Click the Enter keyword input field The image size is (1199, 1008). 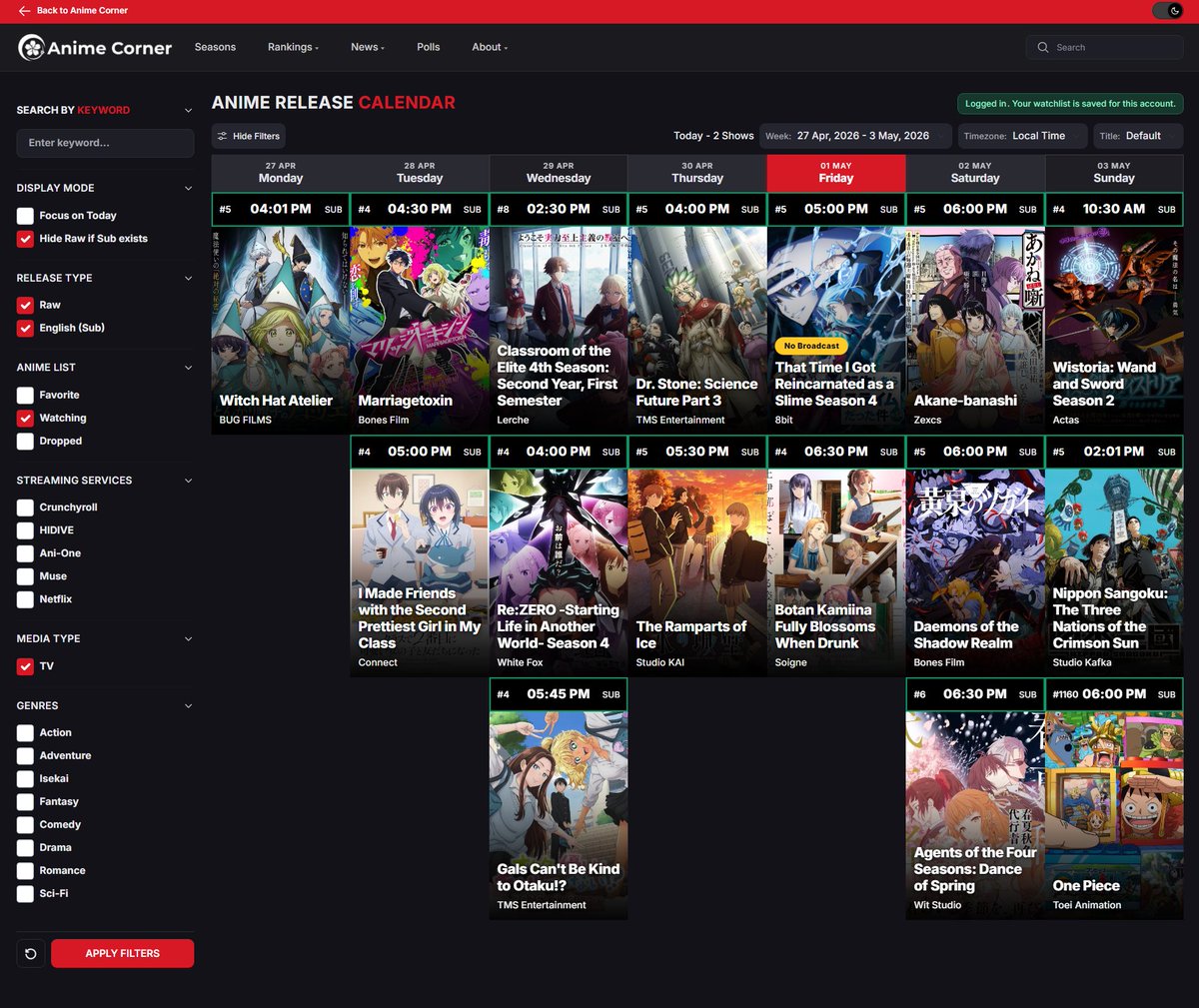(105, 143)
